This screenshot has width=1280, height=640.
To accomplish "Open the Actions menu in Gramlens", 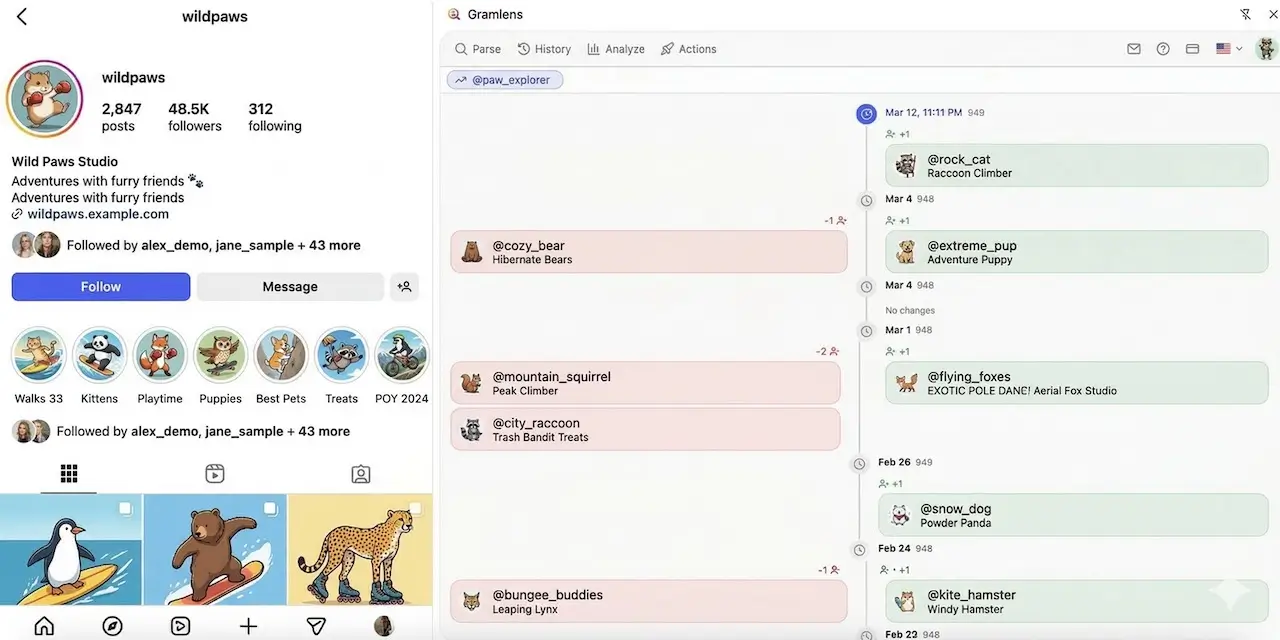I will tap(688, 49).
